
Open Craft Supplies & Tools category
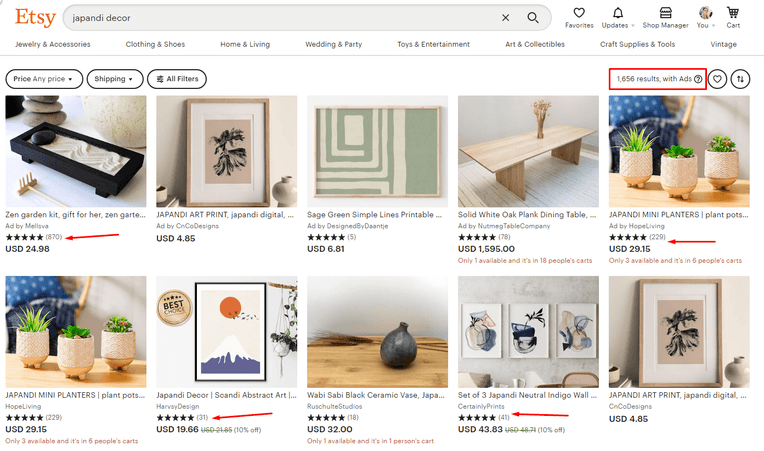click(637, 44)
